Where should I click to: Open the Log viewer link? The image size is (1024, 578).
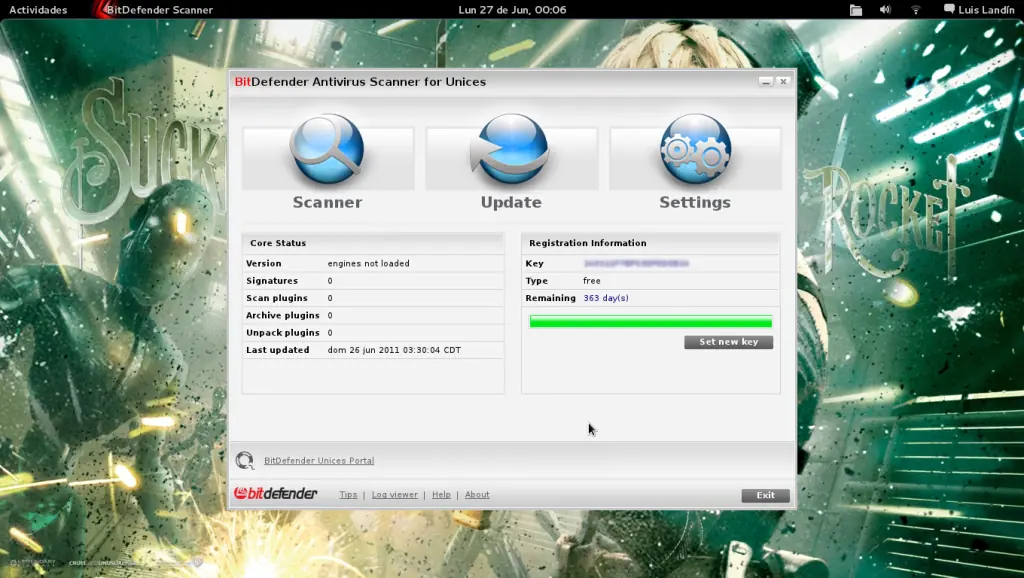(394, 494)
